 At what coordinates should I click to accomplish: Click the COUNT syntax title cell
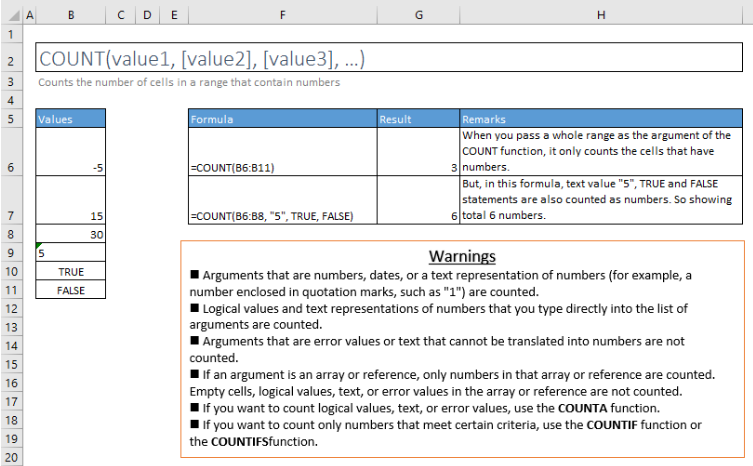[x=389, y=58]
